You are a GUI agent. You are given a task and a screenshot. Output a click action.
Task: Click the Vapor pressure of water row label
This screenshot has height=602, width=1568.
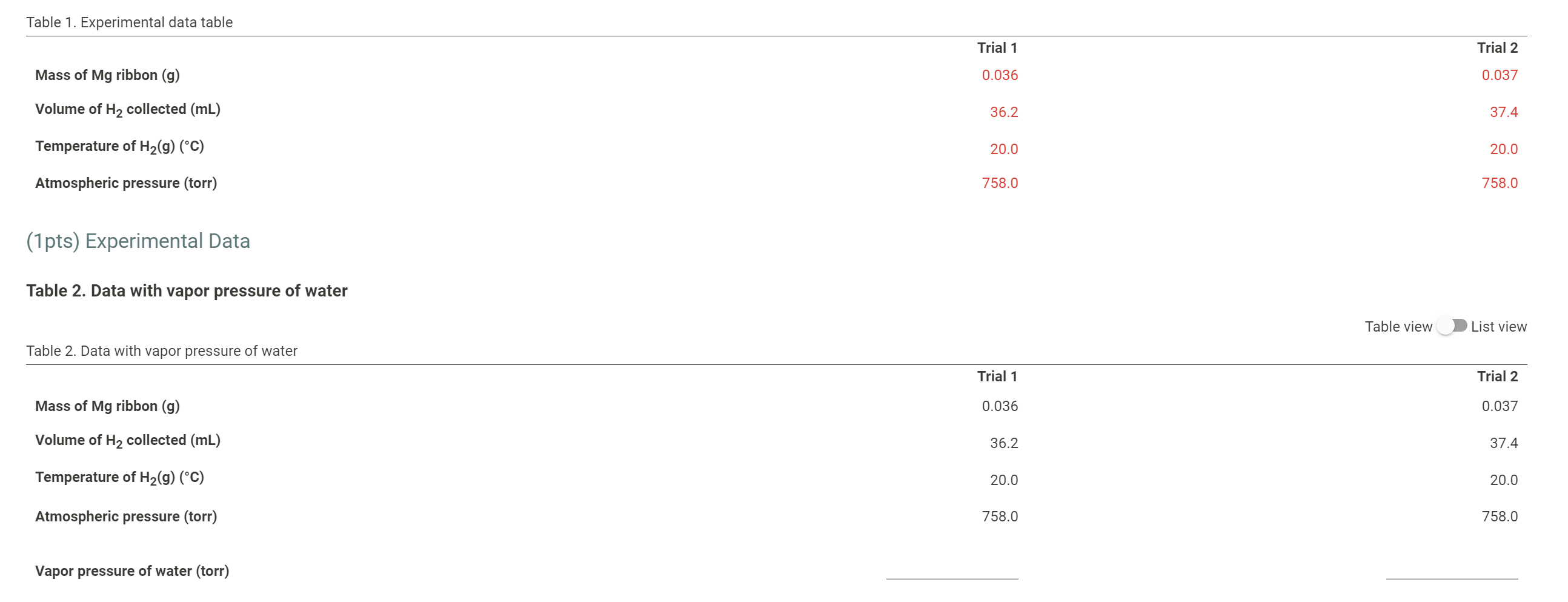tap(132, 571)
